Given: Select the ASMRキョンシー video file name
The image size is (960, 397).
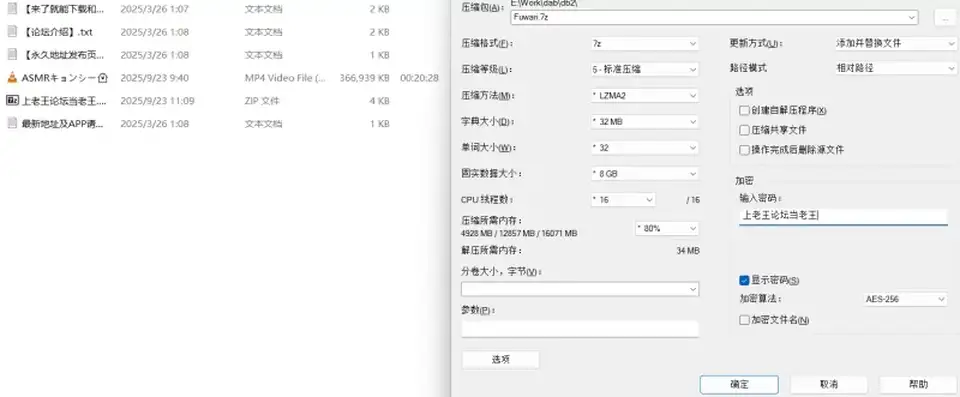Looking at the screenshot, I should click(x=64, y=78).
